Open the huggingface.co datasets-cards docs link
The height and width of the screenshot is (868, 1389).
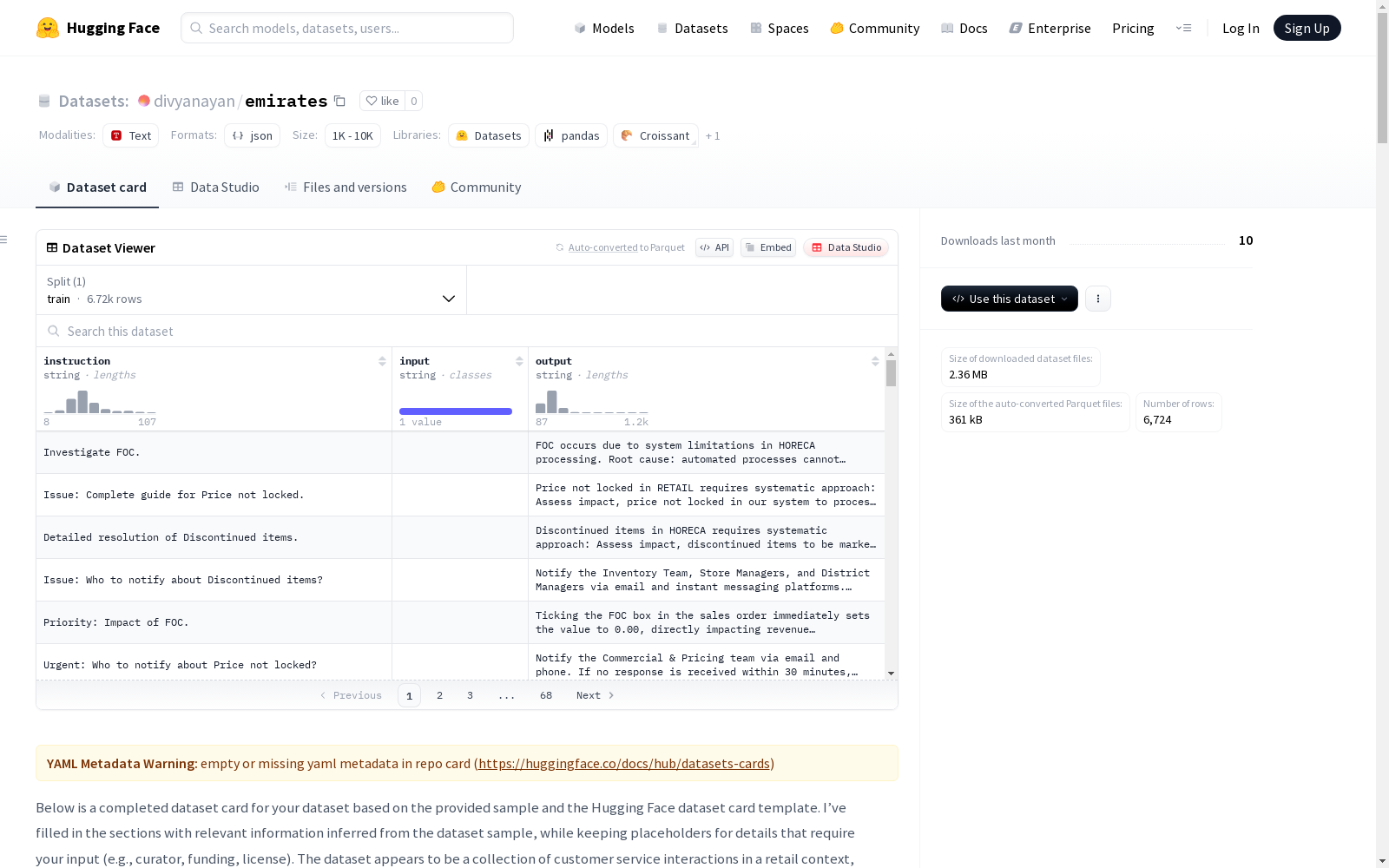[x=624, y=764]
